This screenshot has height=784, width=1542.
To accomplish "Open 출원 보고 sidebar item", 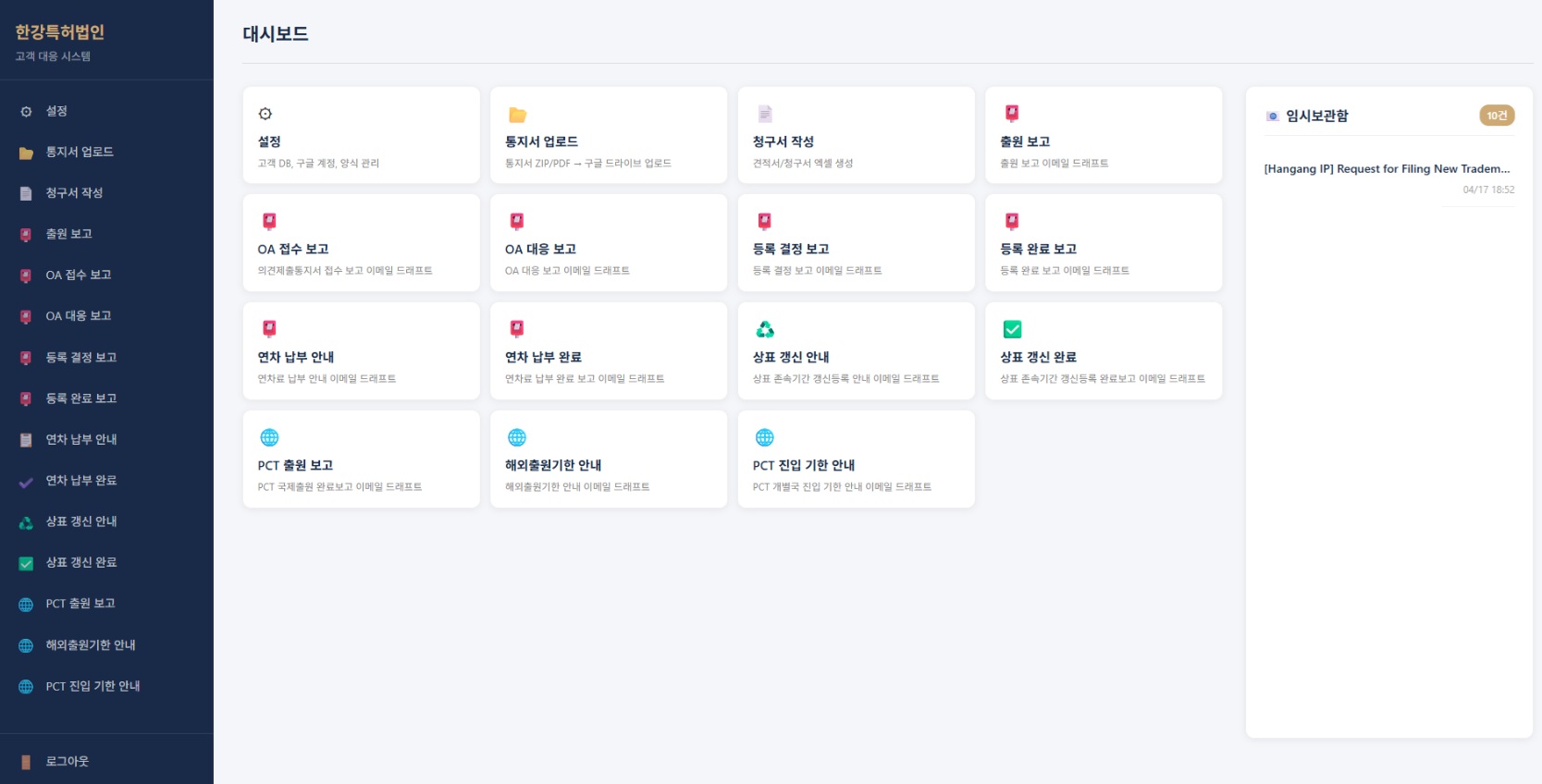I will tap(106, 234).
